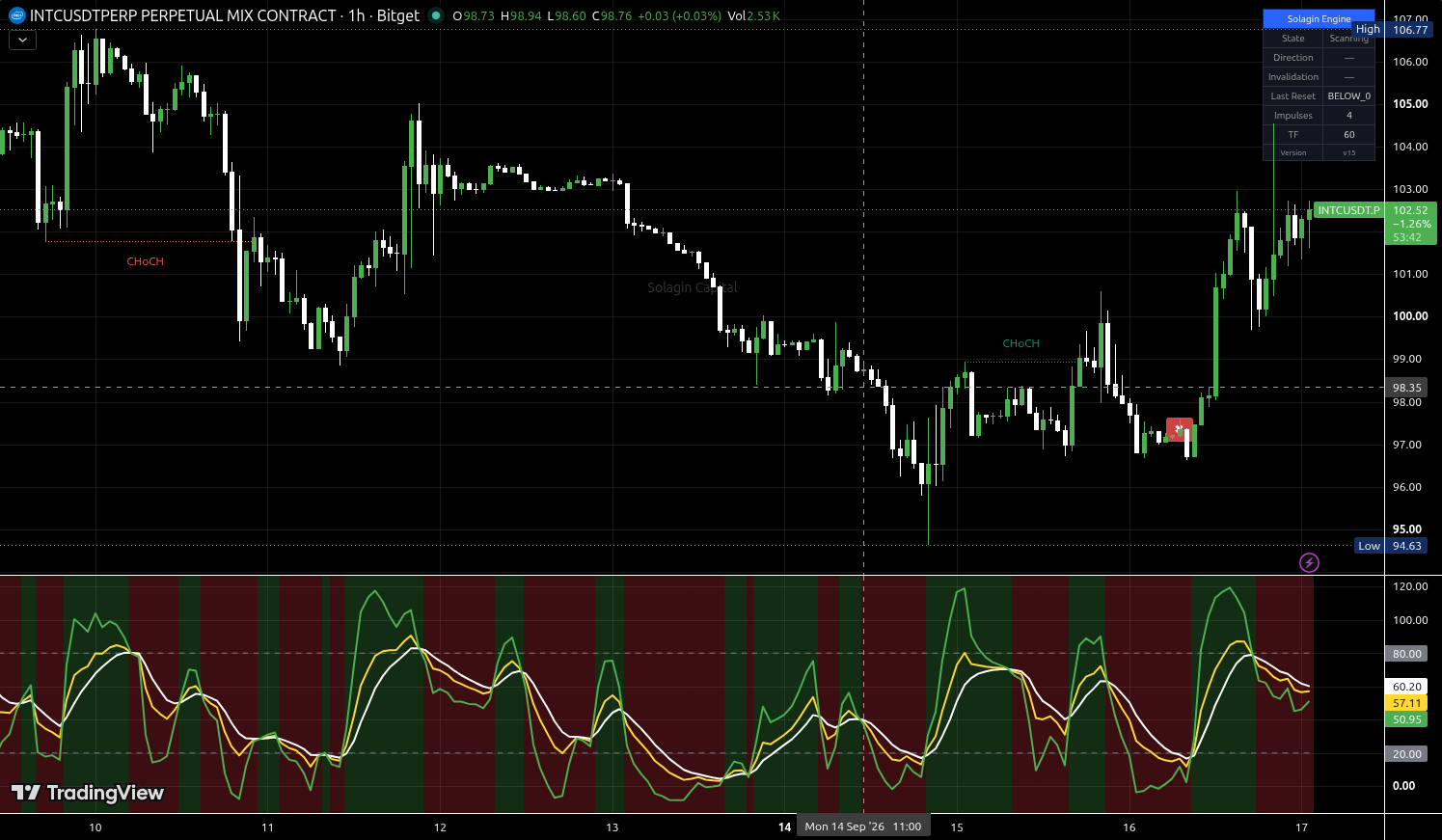Click 106.00 on the price scale
Screen dimensions: 1442x840
tap(1410, 62)
